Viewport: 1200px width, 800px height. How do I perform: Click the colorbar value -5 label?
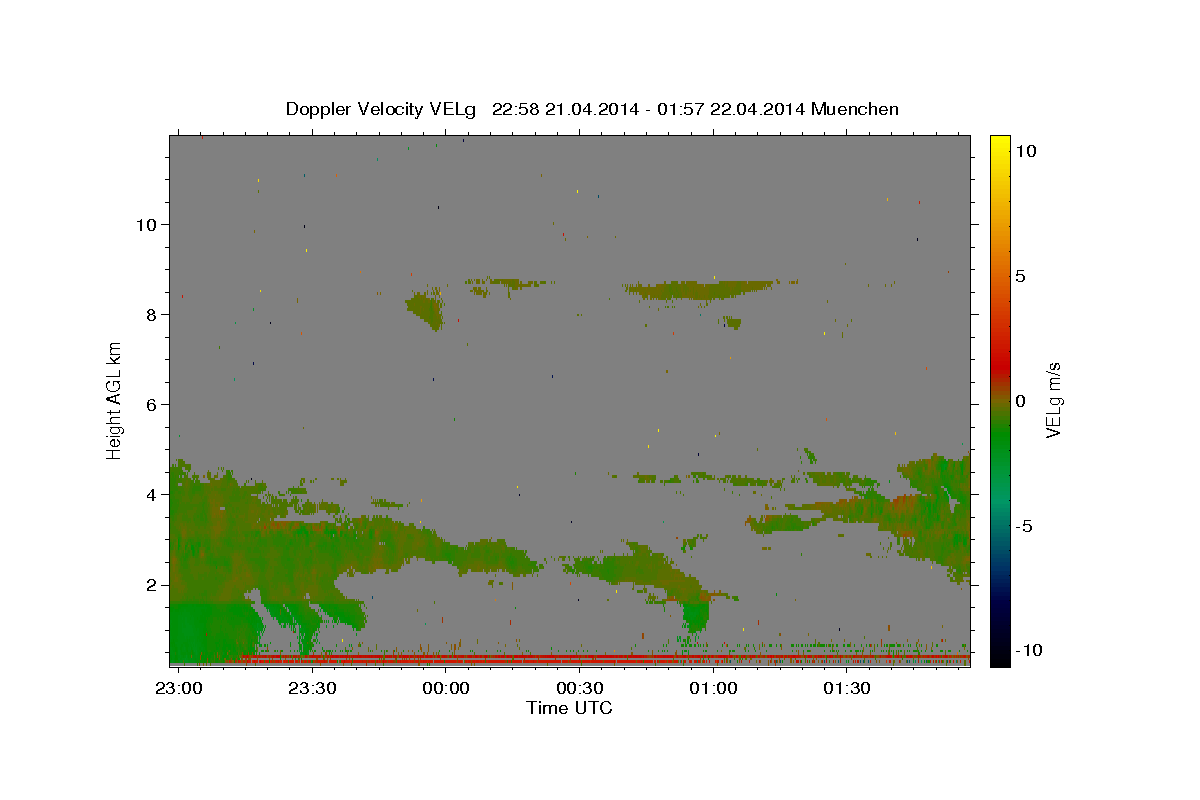pos(1025,526)
